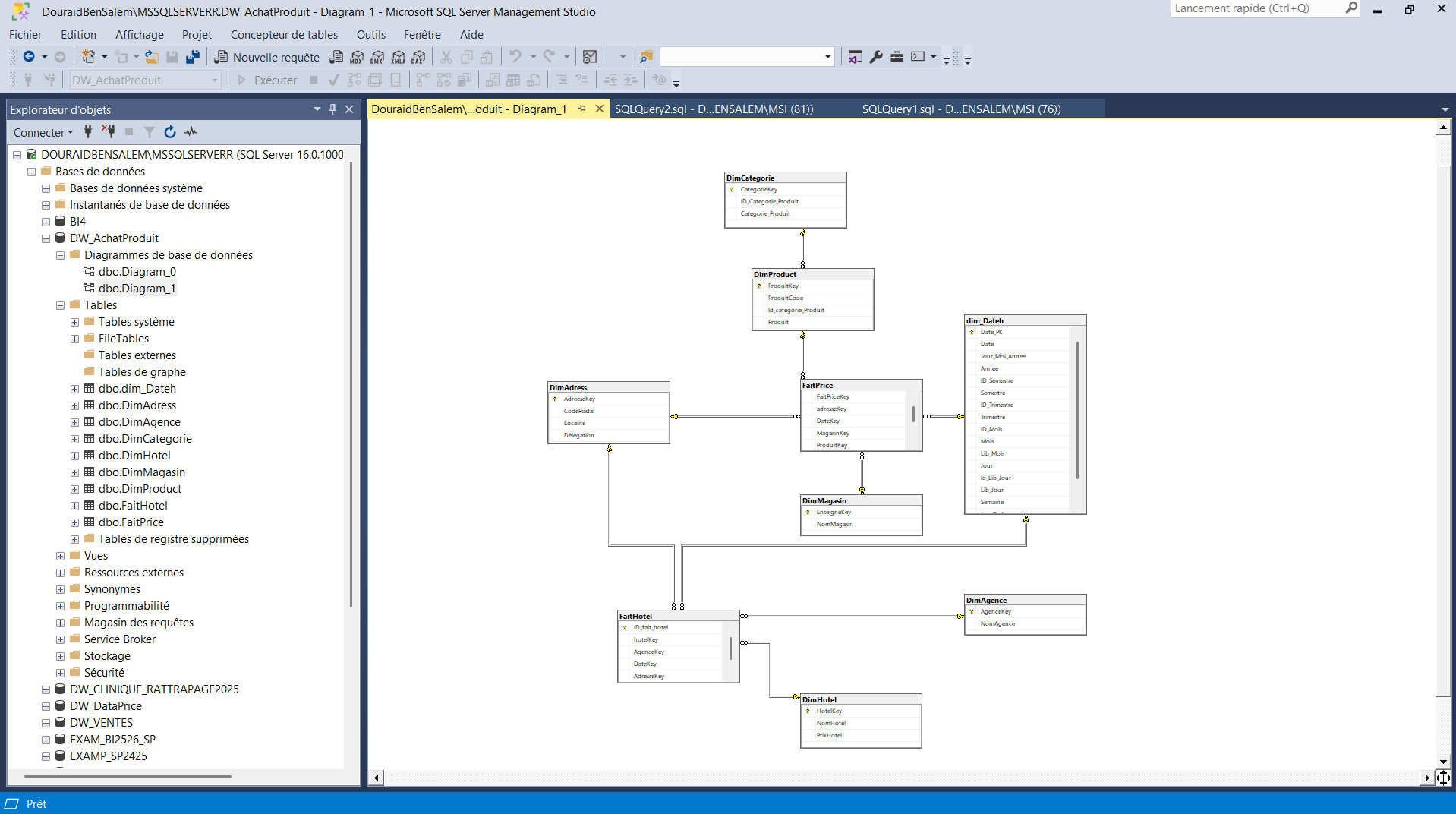Click the pin icon on Diagram_1 tab
1456x814 pixels.
(582, 109)
